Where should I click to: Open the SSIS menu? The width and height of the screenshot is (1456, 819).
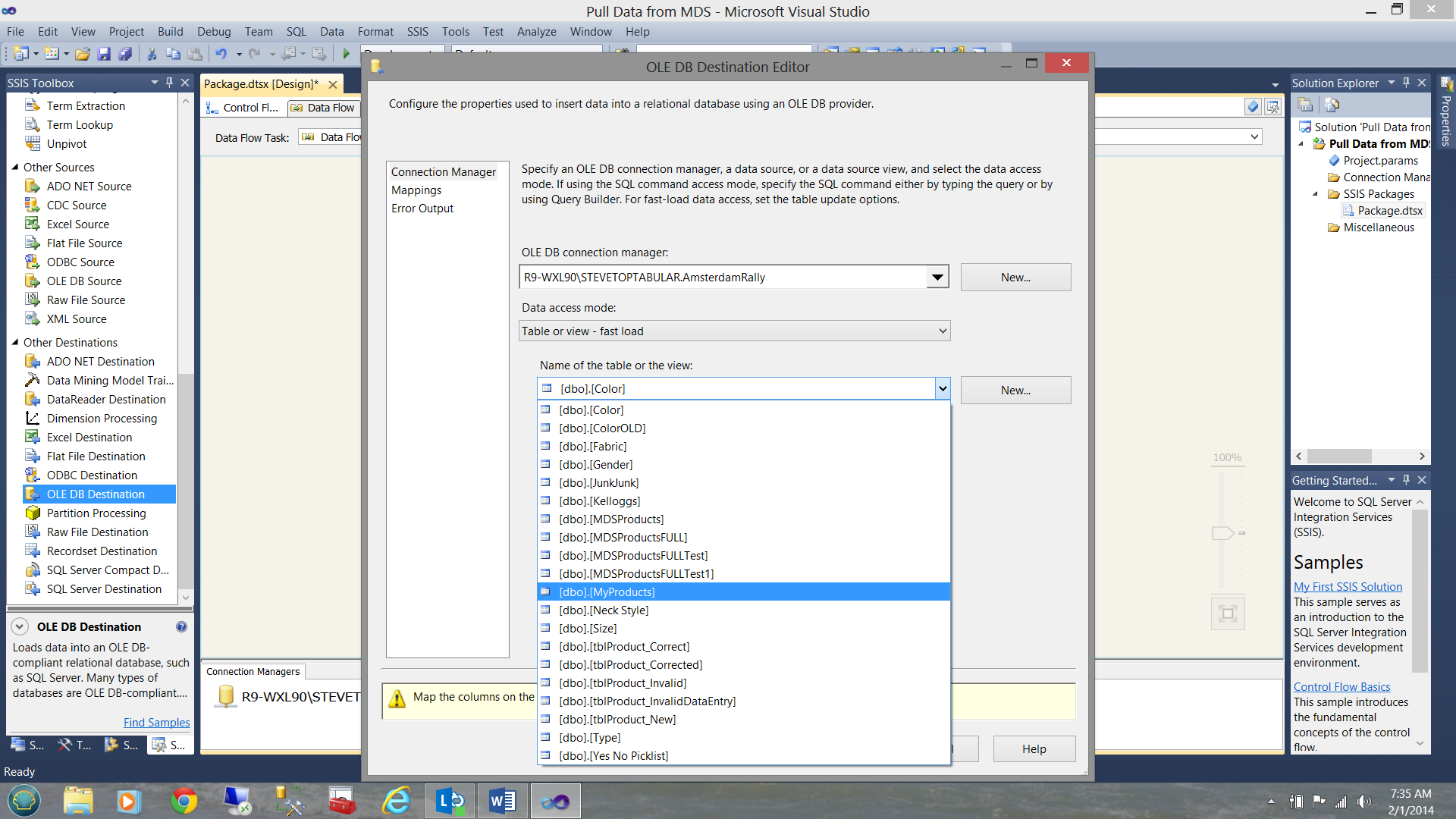click(417, 32)
